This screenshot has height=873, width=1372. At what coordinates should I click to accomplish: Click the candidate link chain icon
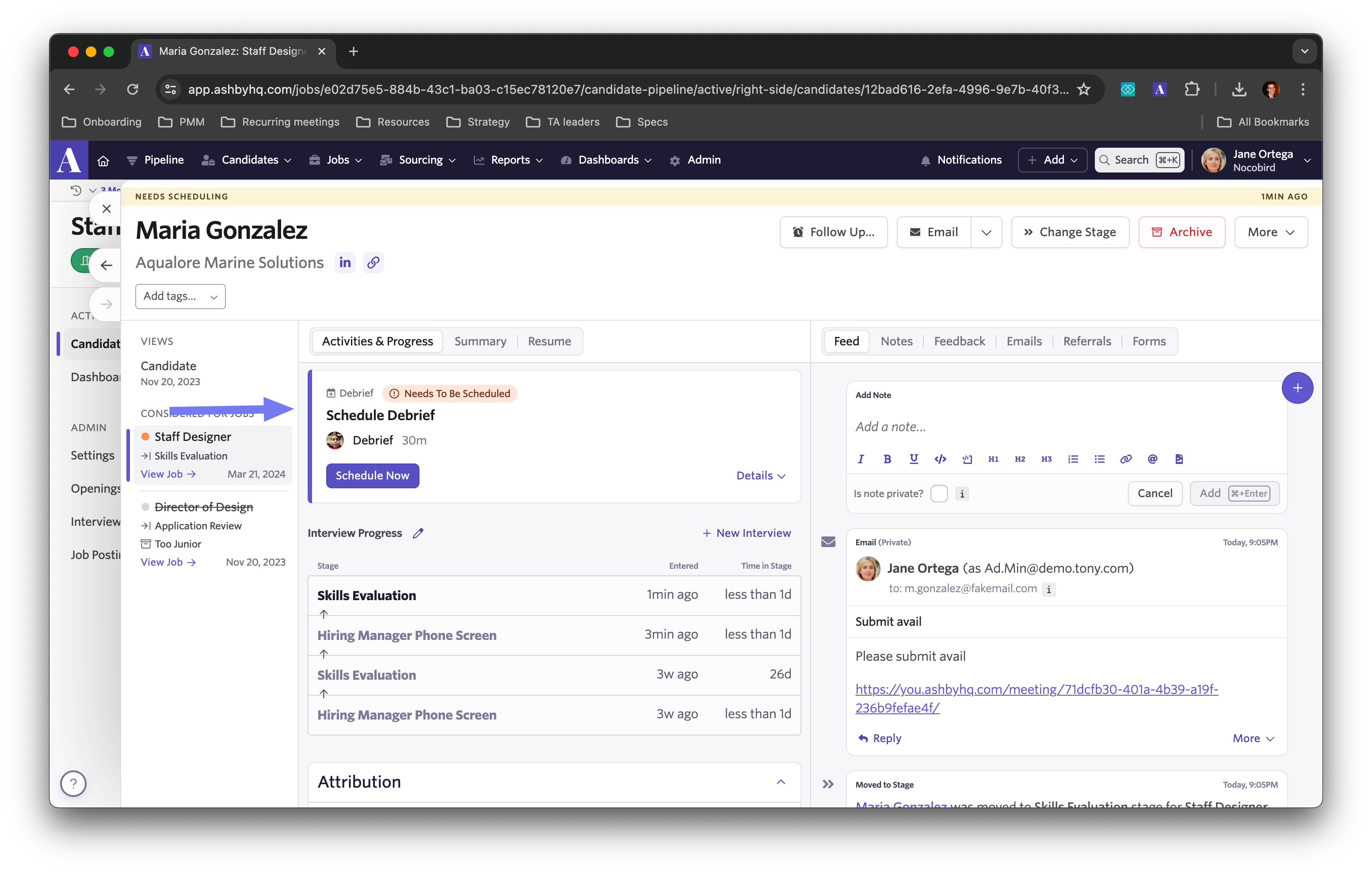(373, 262)
